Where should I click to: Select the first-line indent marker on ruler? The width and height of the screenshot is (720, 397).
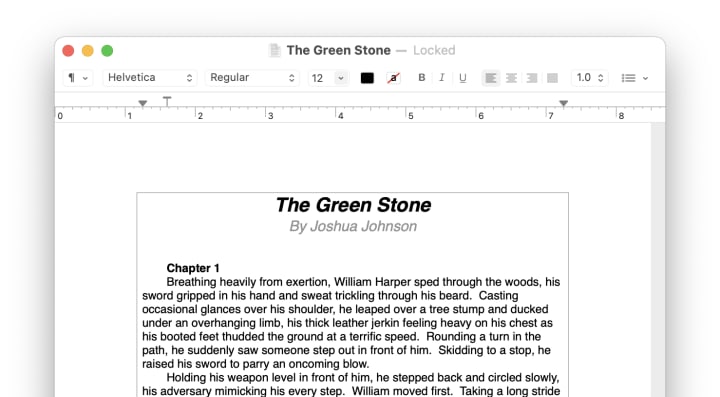[x=167, y=101]
